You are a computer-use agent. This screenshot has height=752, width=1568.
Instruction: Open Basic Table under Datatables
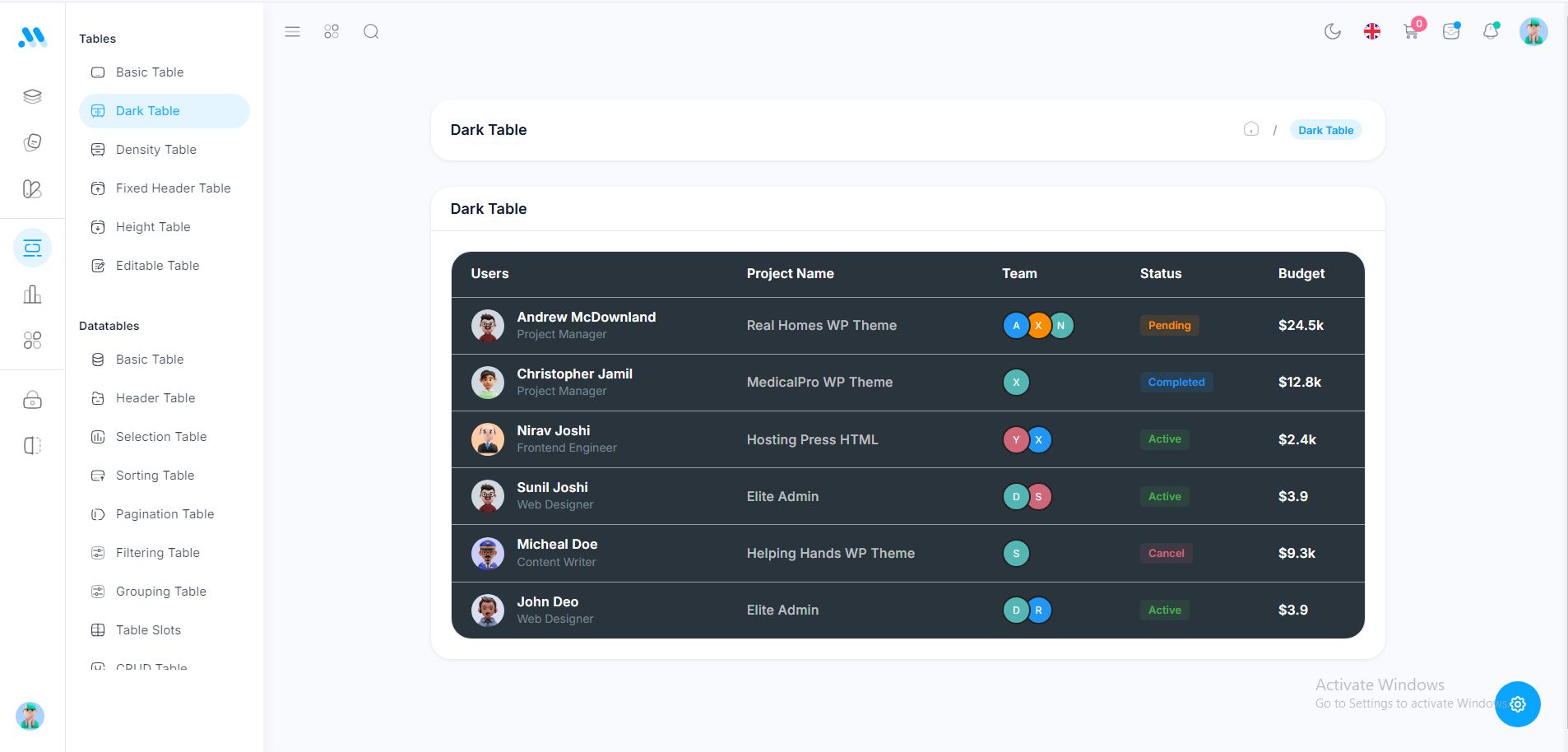point(165,360)
